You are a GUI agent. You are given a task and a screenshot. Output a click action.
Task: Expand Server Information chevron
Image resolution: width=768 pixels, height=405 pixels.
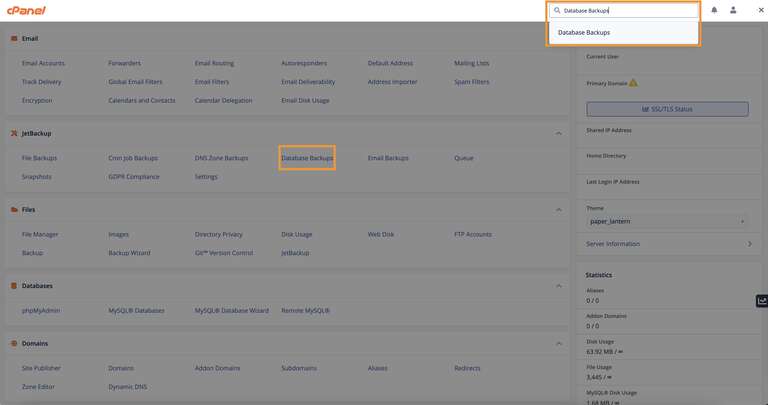pos(749,244)
